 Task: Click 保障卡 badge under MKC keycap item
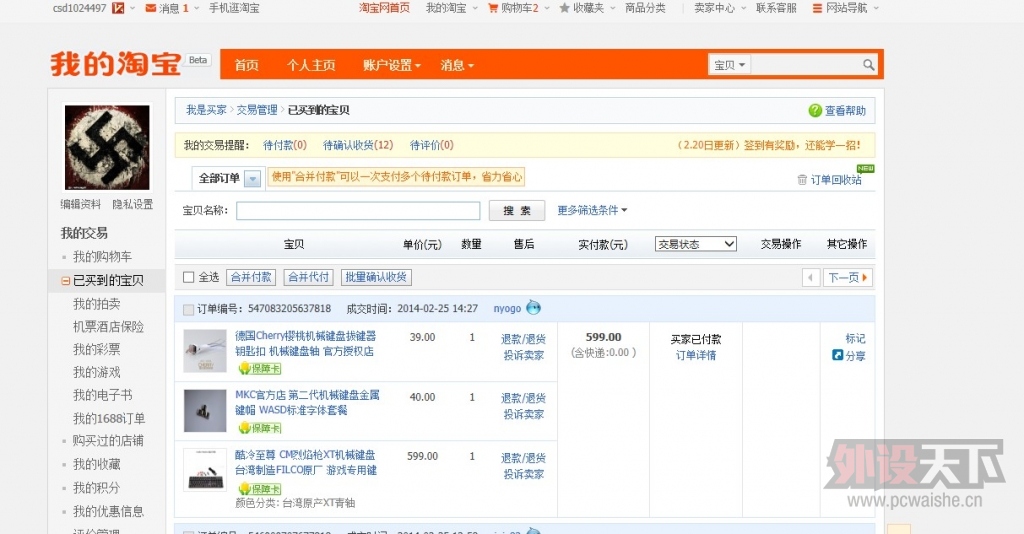click(x=260, y=428)
